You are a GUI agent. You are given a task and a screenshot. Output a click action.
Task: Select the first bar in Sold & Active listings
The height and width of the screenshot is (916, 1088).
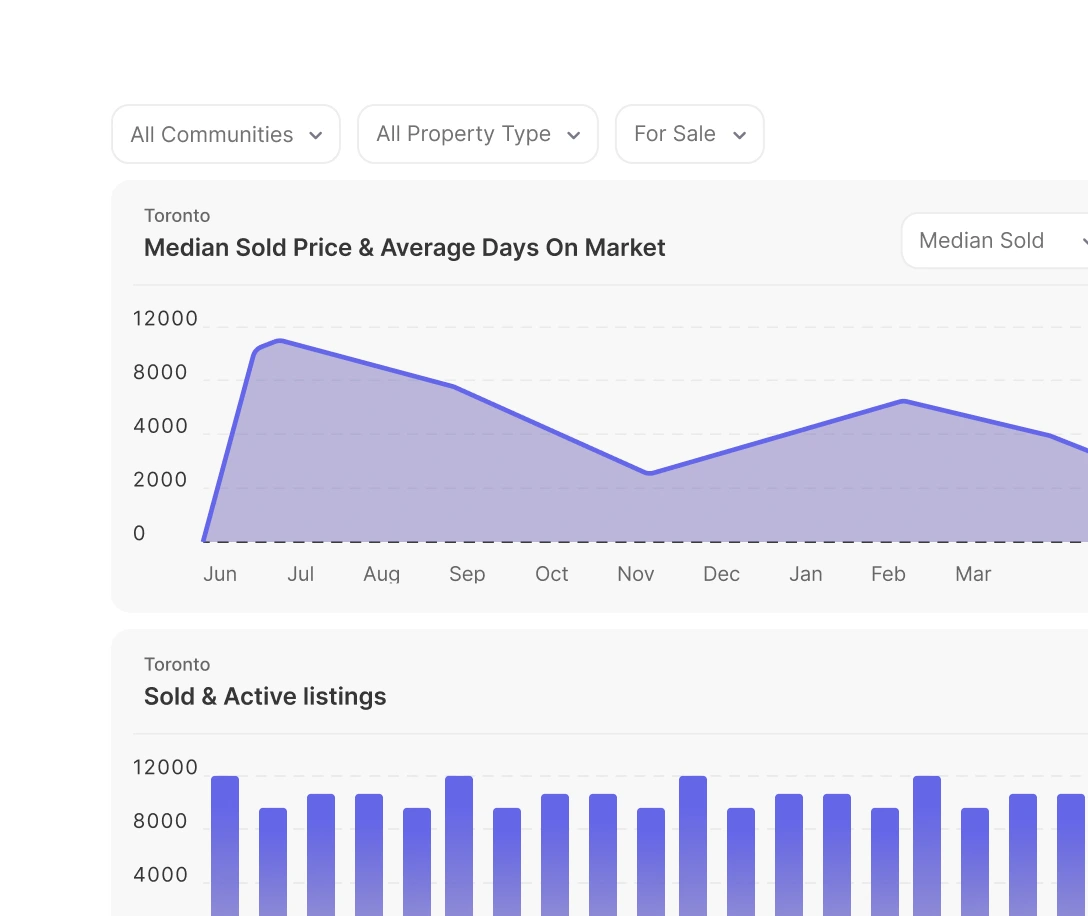click(x=225, y=845)
